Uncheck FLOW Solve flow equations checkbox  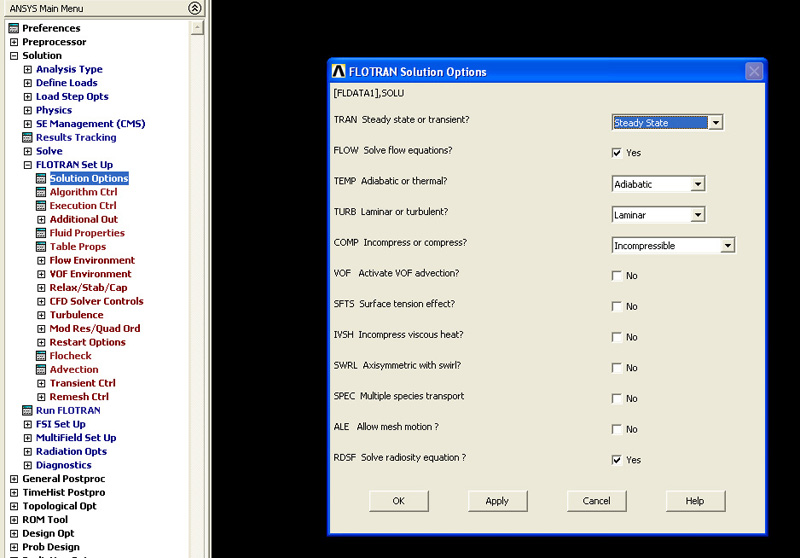(616, 153)
